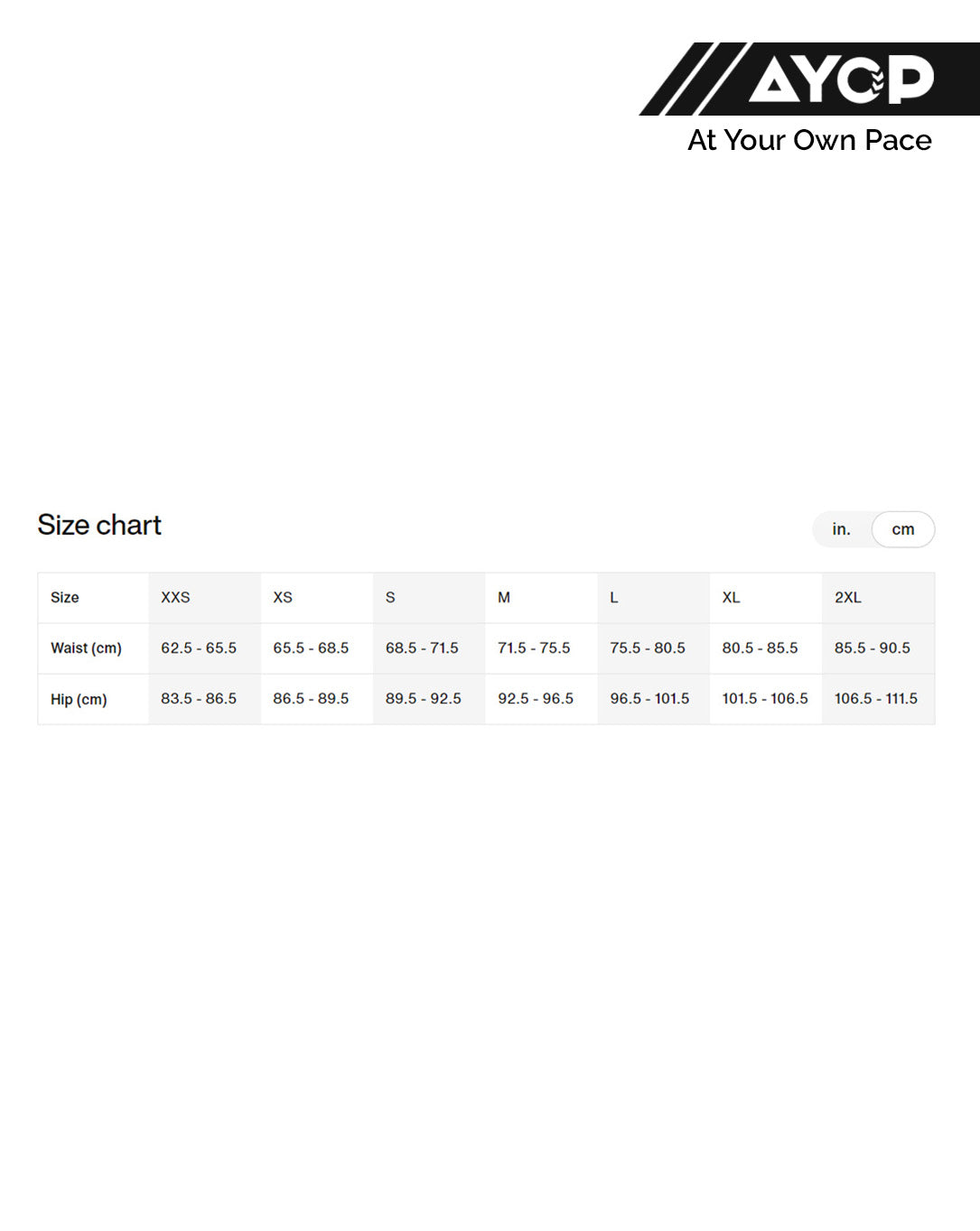This screenshot has width=980, height=1231.
Task: Click the Hip (cm) row label
Action: click(x=79, y=699)
